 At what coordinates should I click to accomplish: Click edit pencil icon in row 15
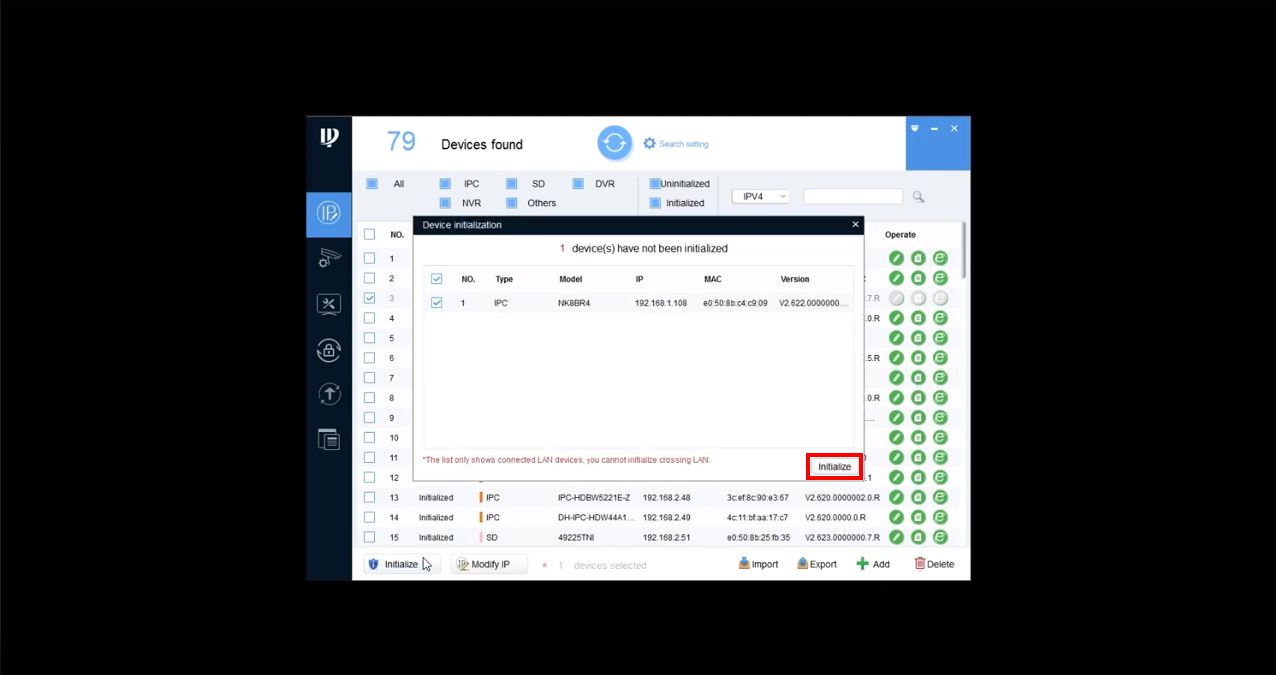[x=897, y=537]
